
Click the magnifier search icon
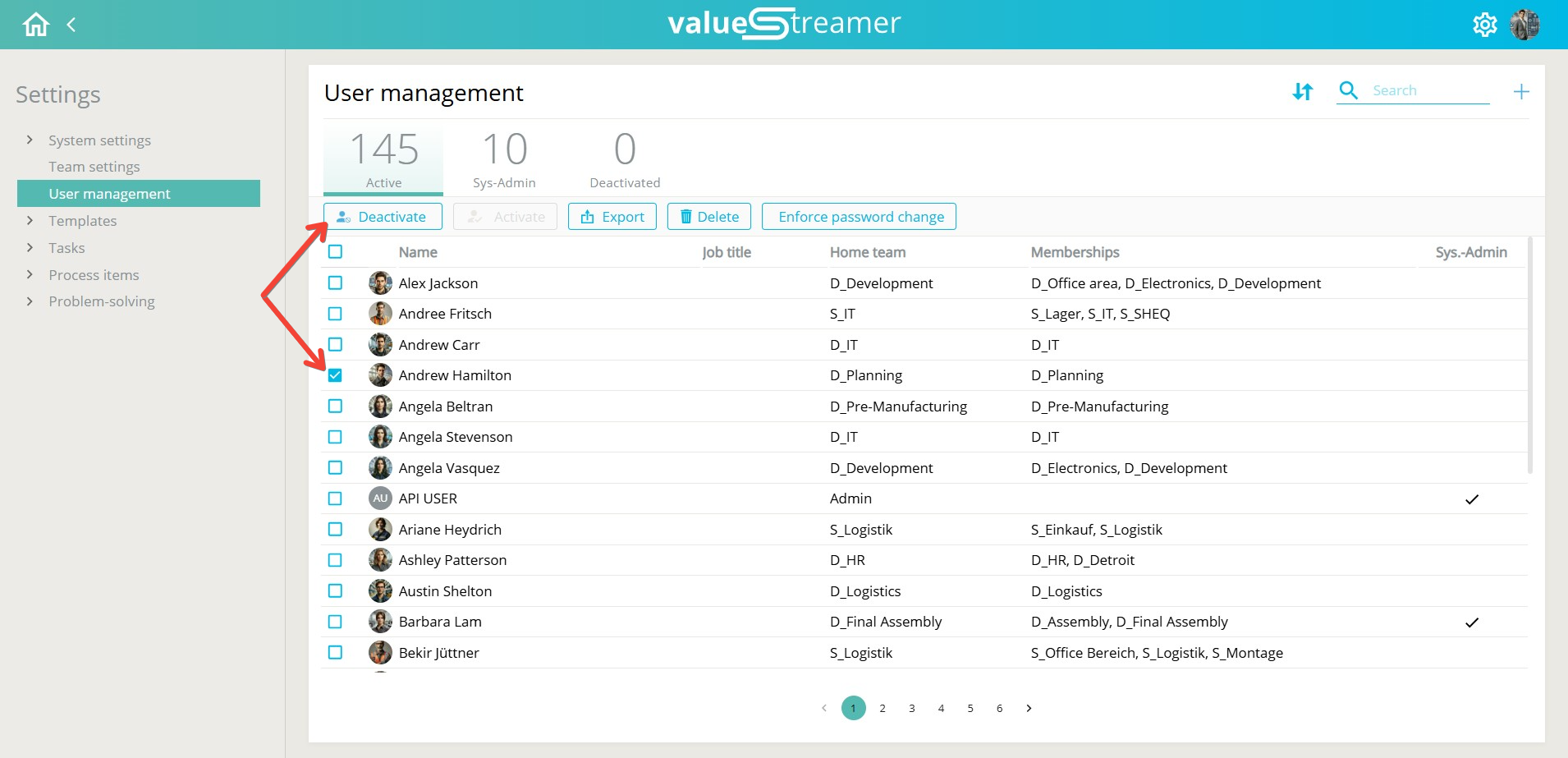1348,90
